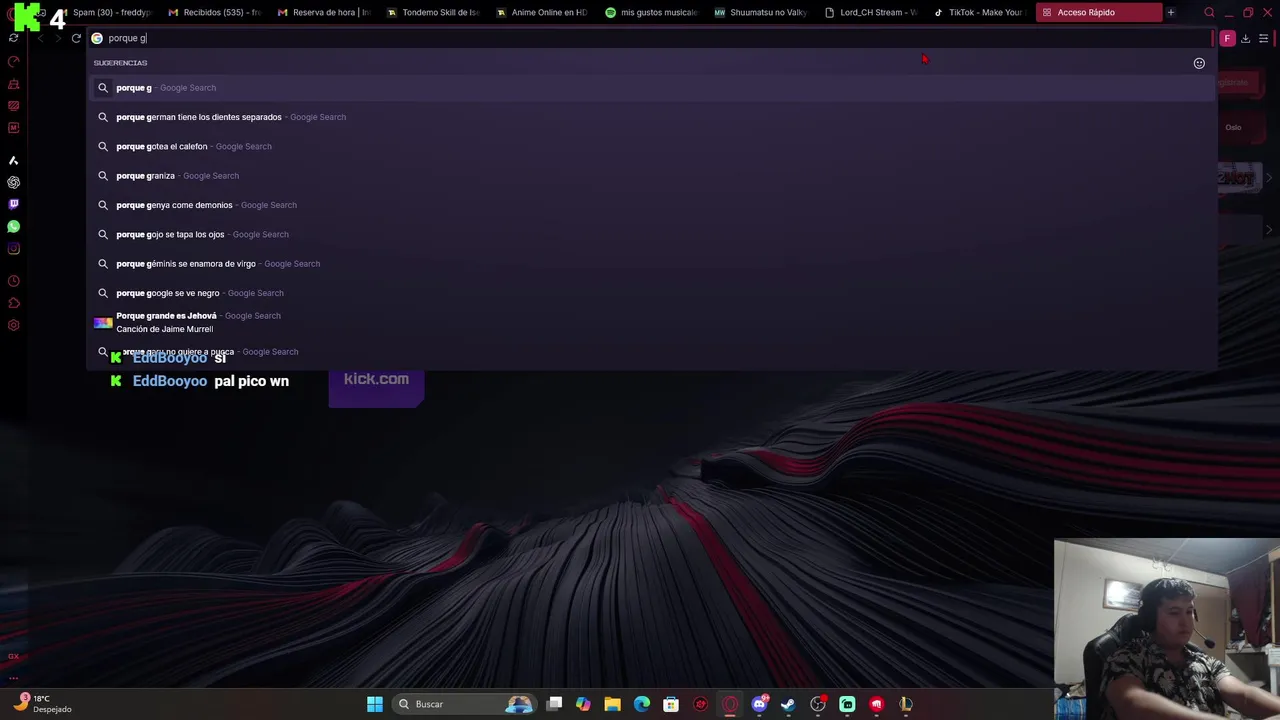Choose 'porque genya come demonios' suggestion
1280x720 pixels.
coord(652,205)
